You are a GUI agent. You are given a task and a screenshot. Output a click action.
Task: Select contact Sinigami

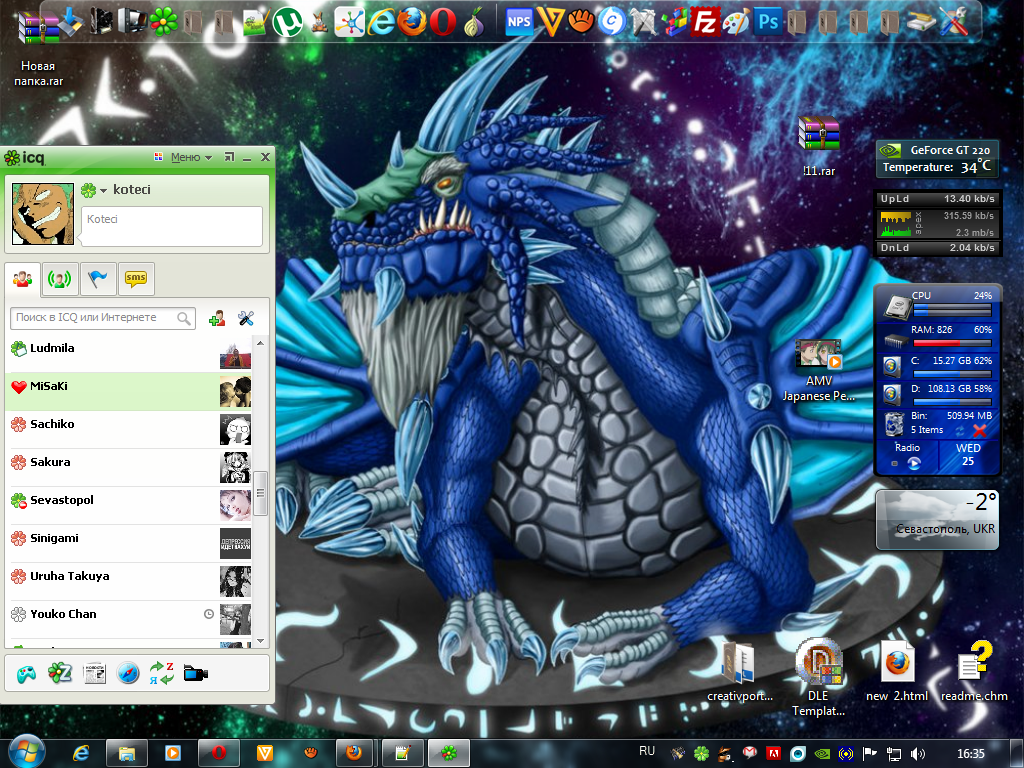(129, 543)
